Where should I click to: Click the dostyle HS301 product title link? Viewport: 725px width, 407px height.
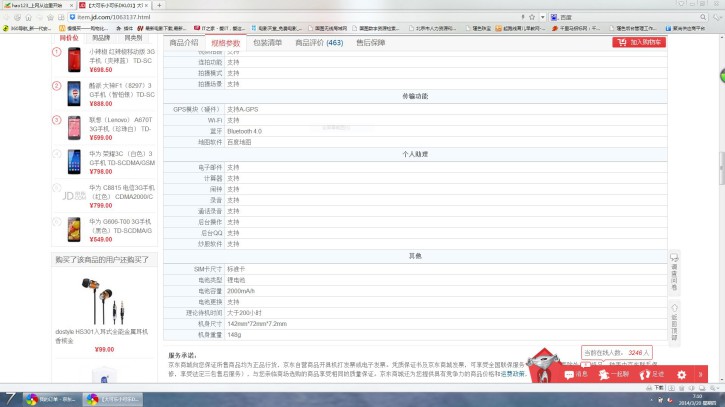tap(102, 336)
